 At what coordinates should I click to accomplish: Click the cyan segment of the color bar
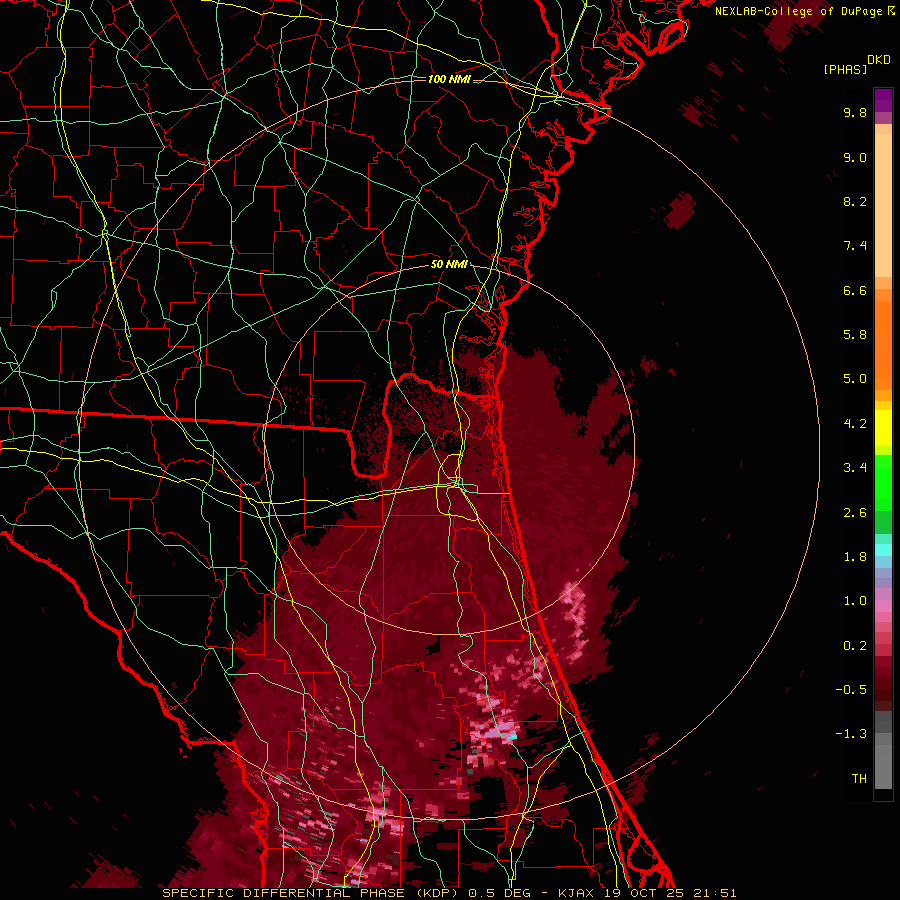883,550
